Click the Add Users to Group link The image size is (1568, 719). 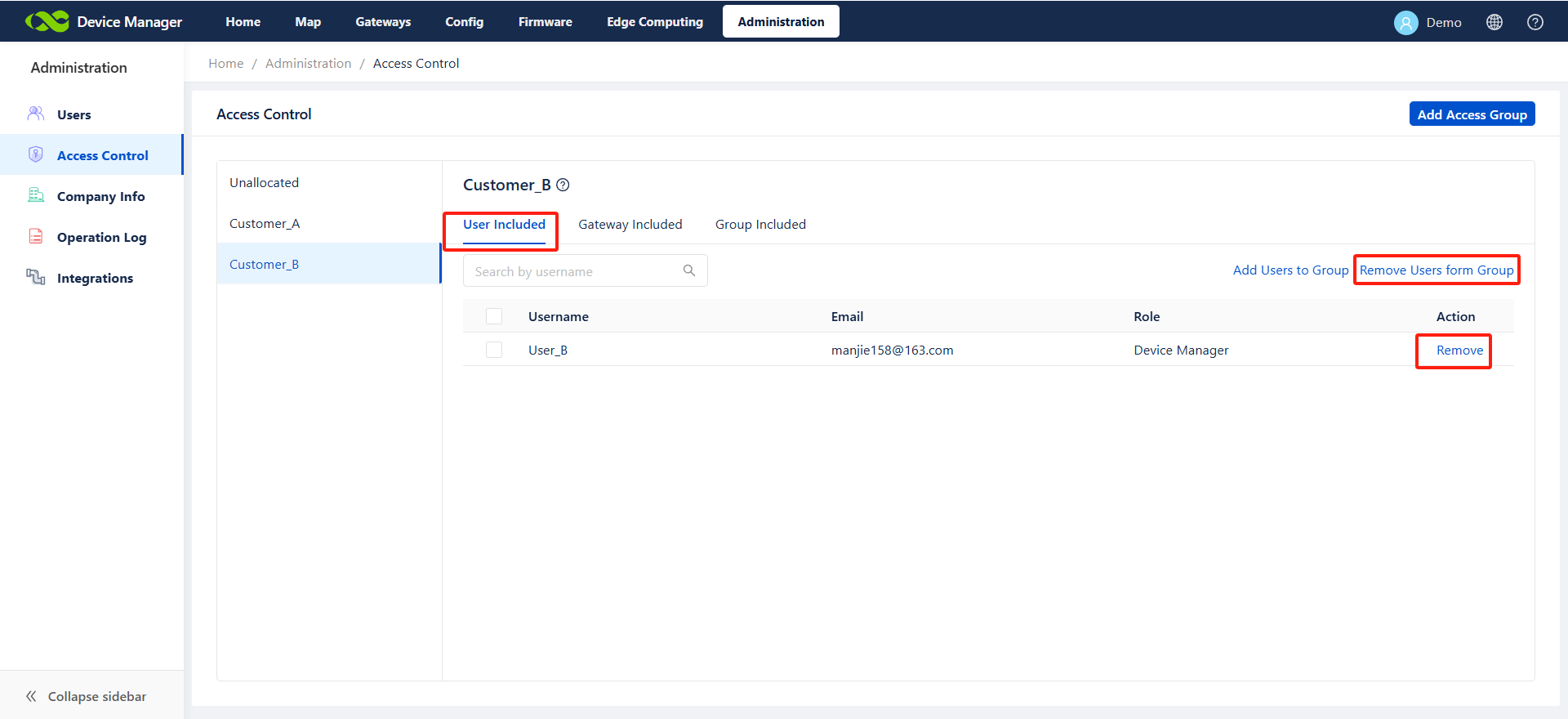click(x=1290, y=270)
